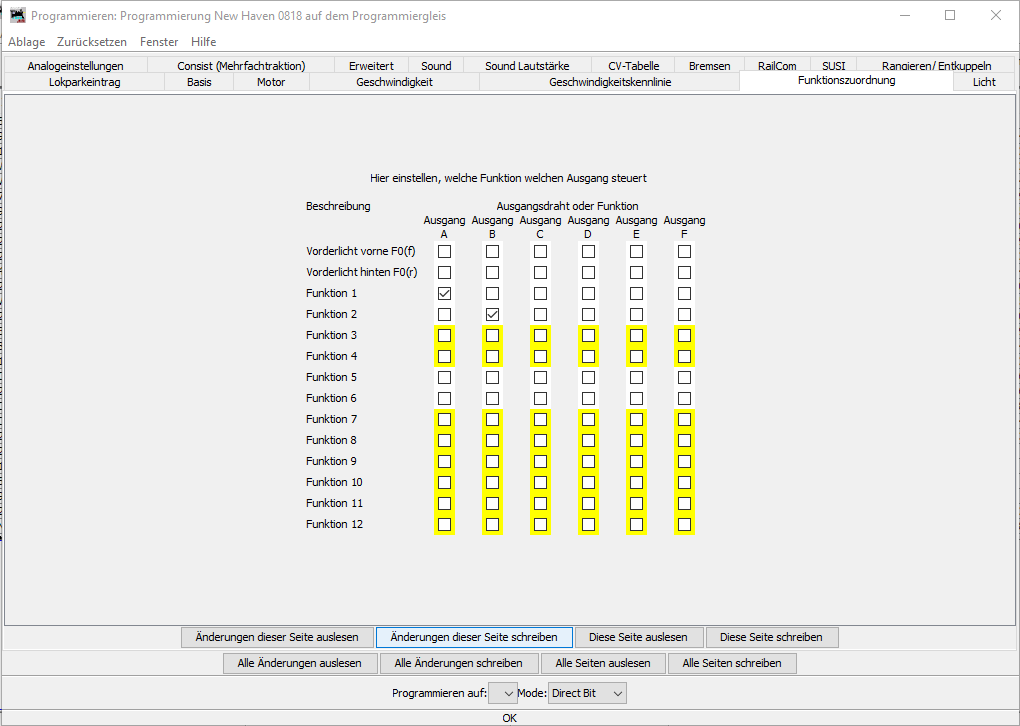This screenshot has height=726, width=1020.
Task: Open the Sound Lautstärke tab
Action: click(527, 66)
